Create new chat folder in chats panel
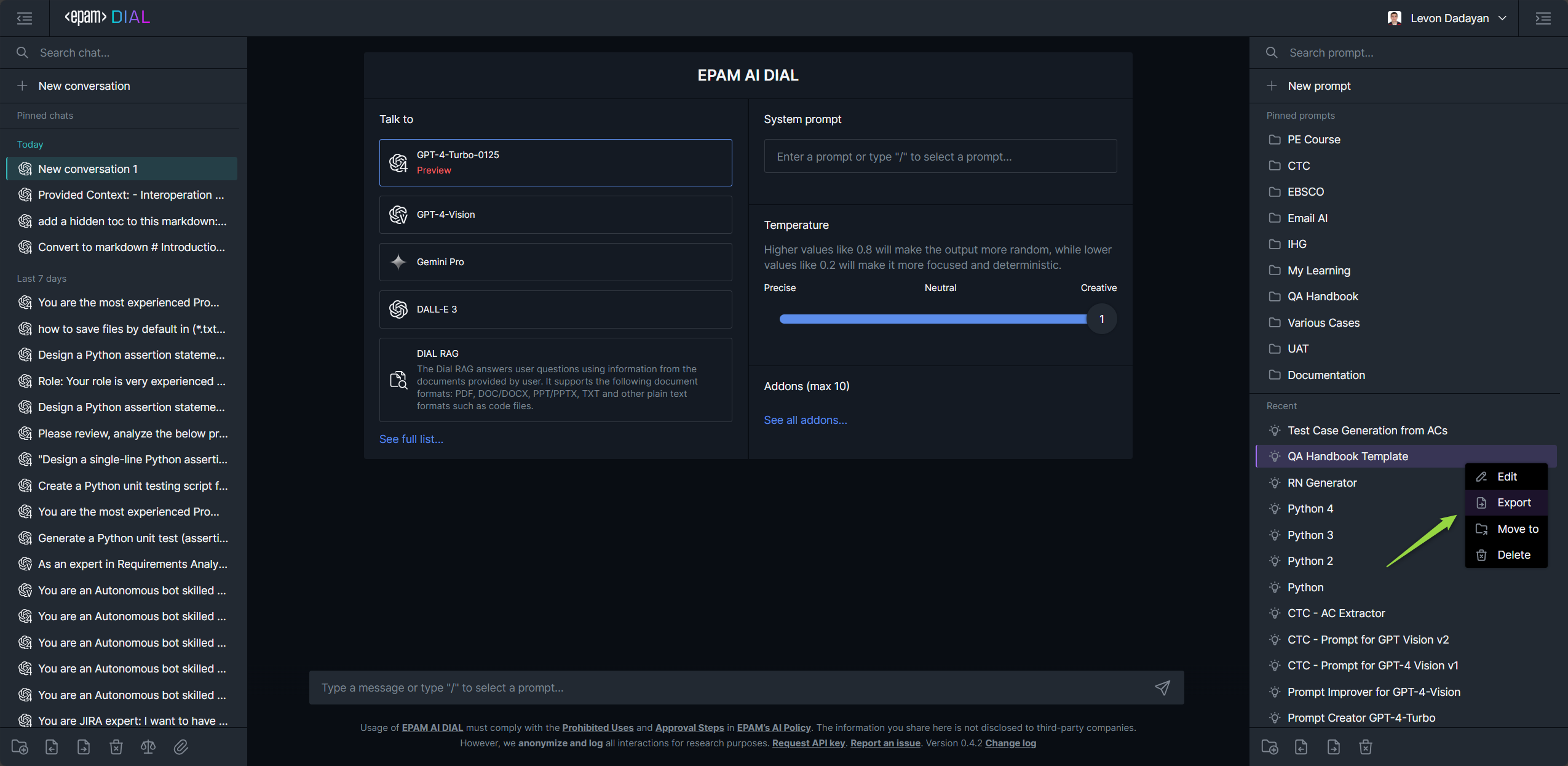Image resolution: width=1568 pixels, height=766 pixels. pos(20,747)
